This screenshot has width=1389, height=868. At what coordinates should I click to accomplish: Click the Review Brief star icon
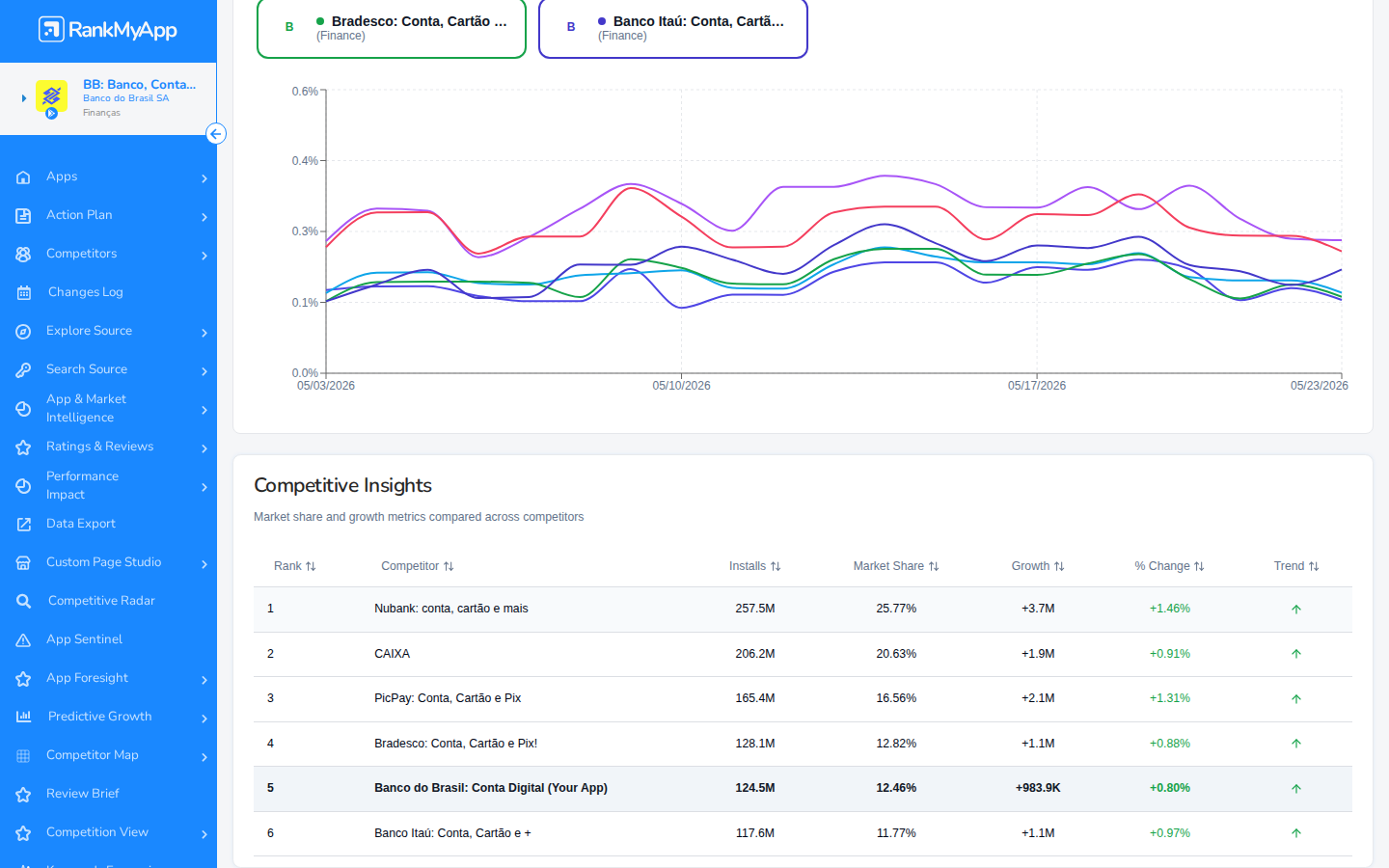click(23, 795)
